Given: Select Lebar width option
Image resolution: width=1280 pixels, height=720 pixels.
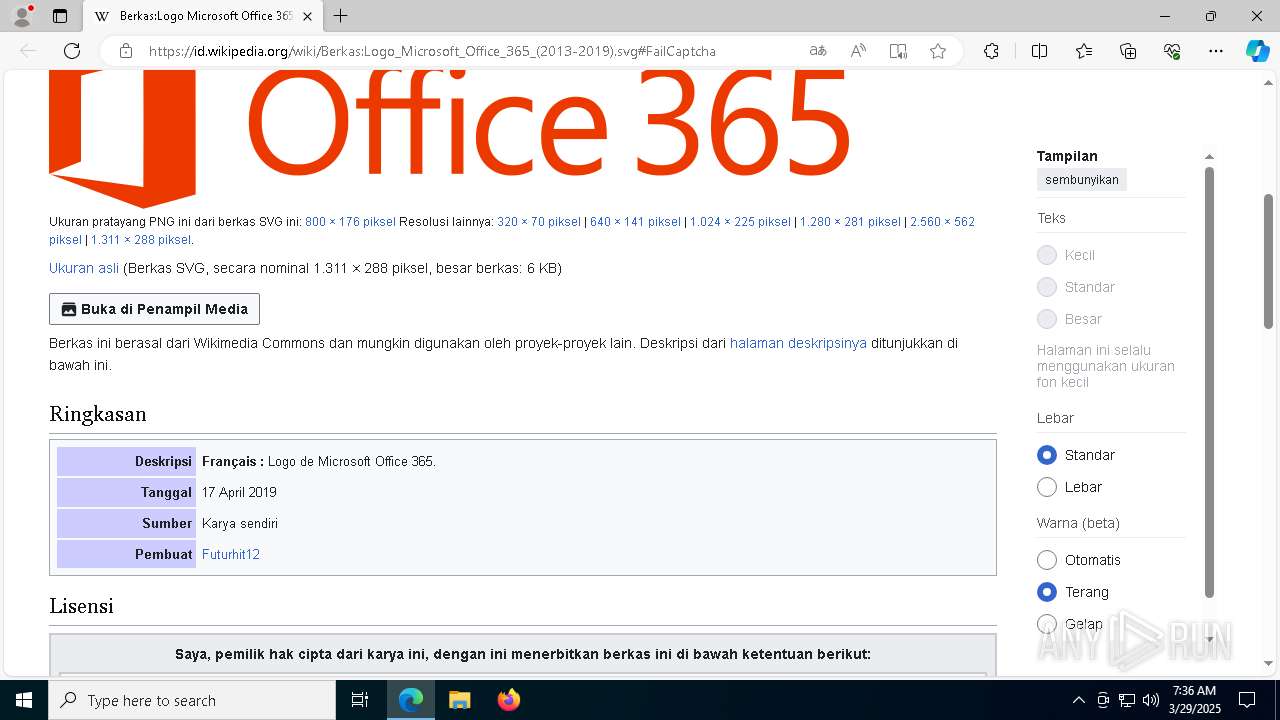Looking at the screenshot, I should pos(1047,487).
